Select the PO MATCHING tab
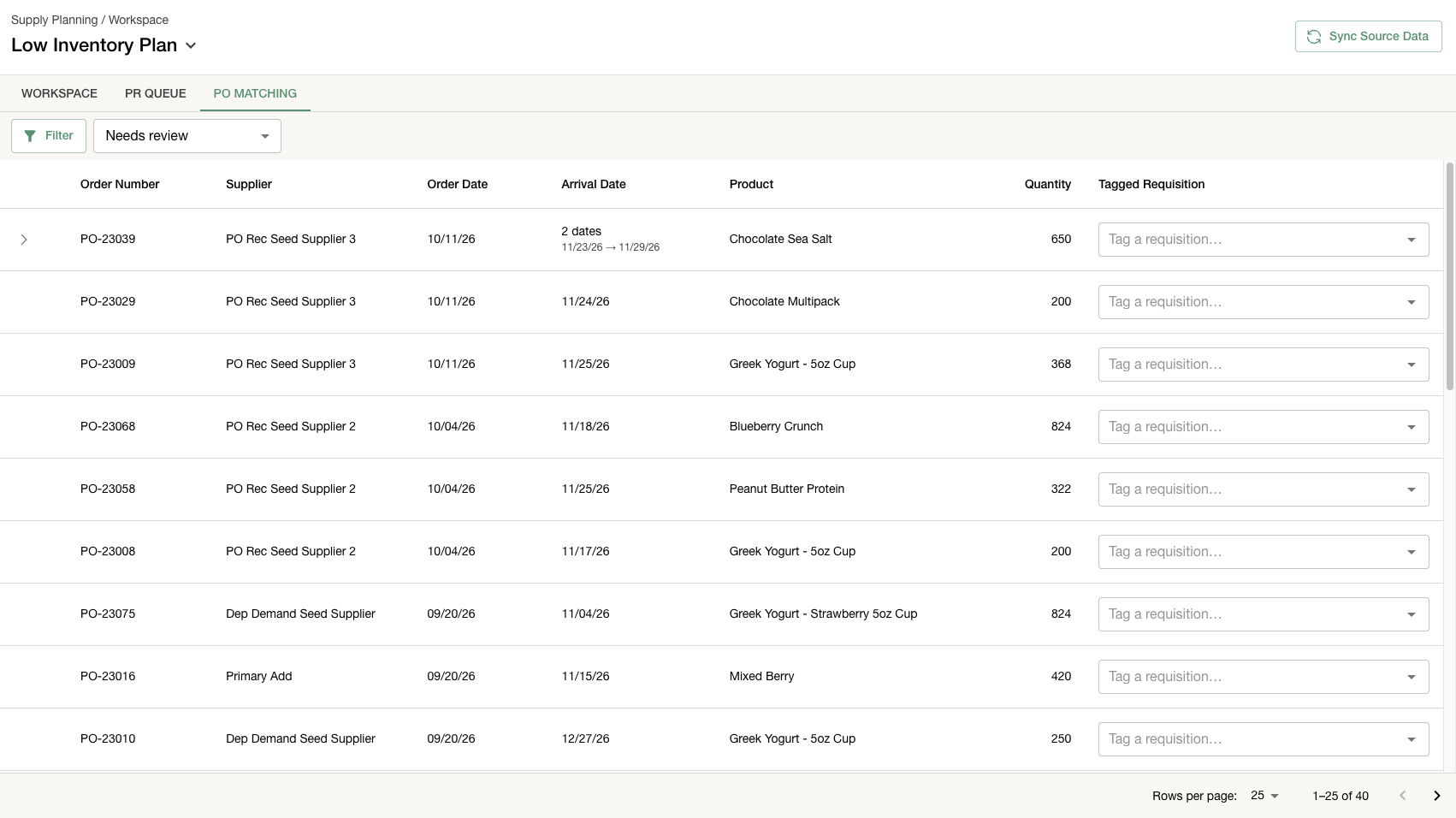This screenshot has width=1456, height=818. pyautogui.click(x=255, y=93)
